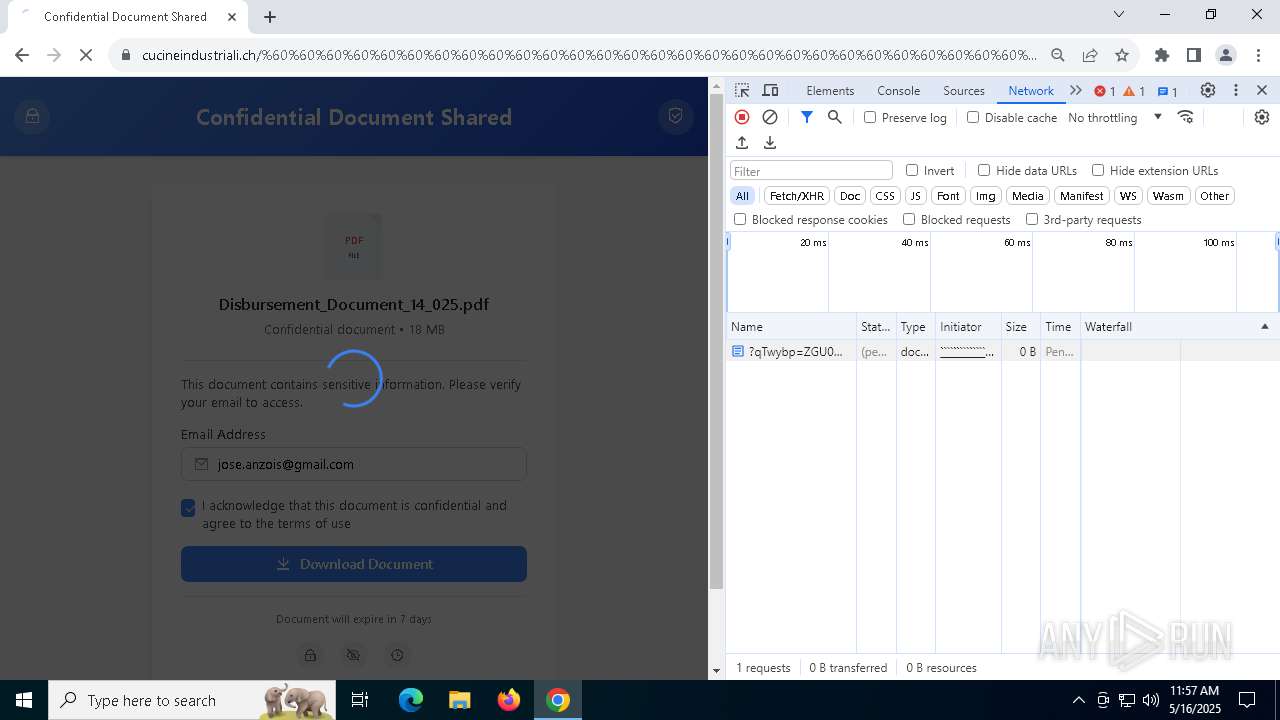
Task: Show the error count badge
Action: pyautogui.click(x=1105, y=91)
